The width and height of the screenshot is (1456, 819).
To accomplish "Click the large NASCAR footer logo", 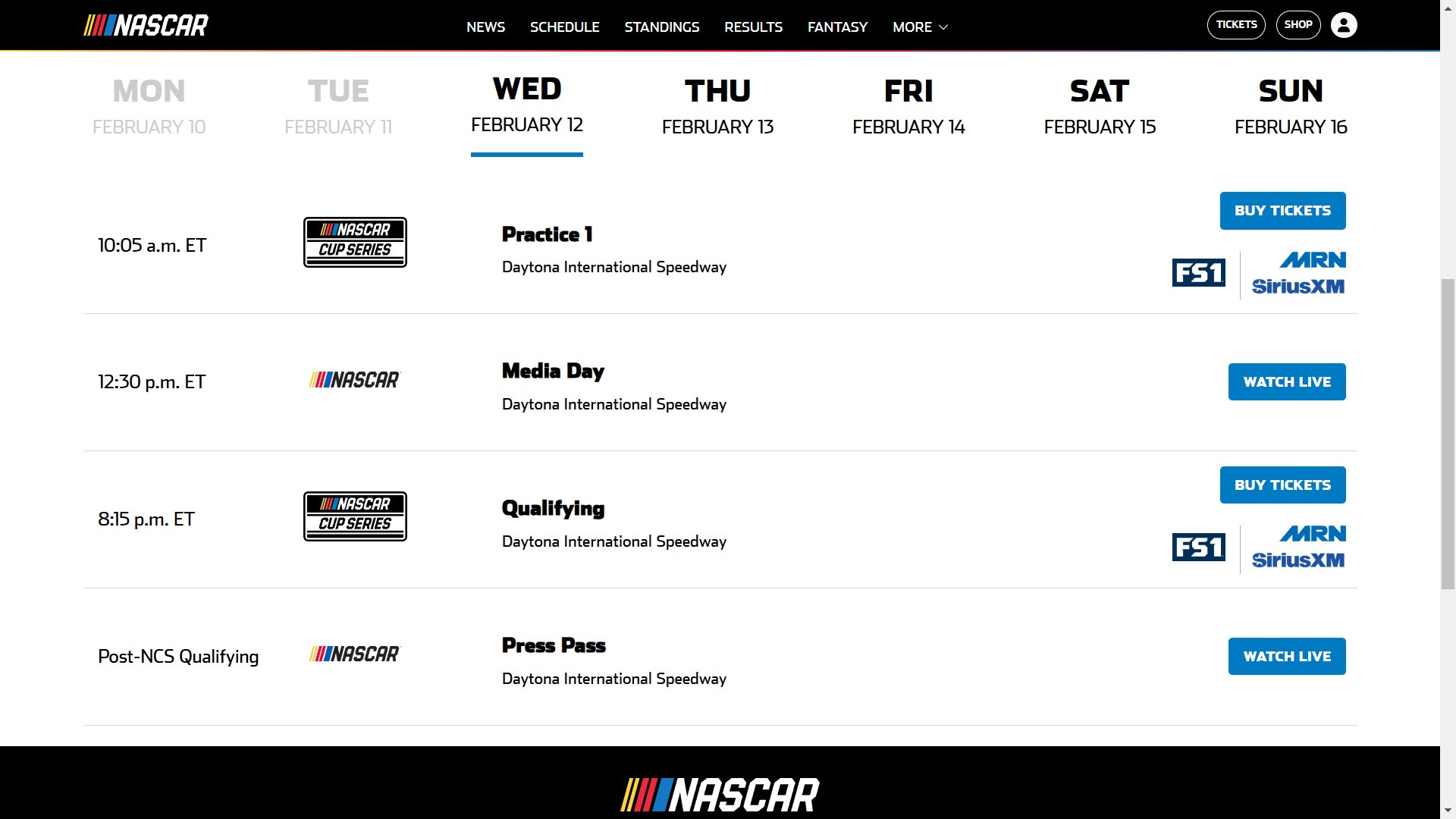I will [x=720, y=795].
